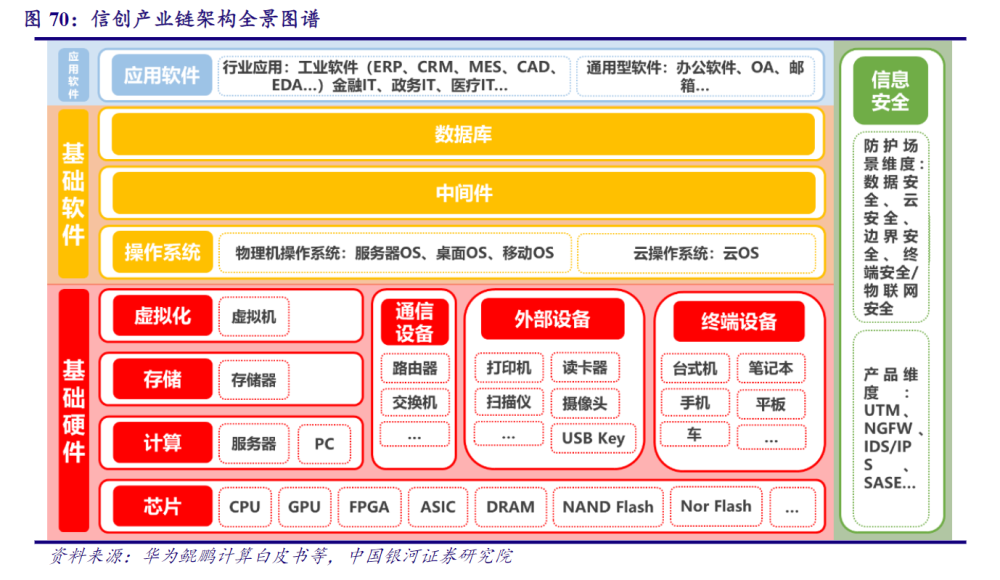Select the NAND Flash box
This screenshot has height=580, width=1000.
[x=608, y=507]
